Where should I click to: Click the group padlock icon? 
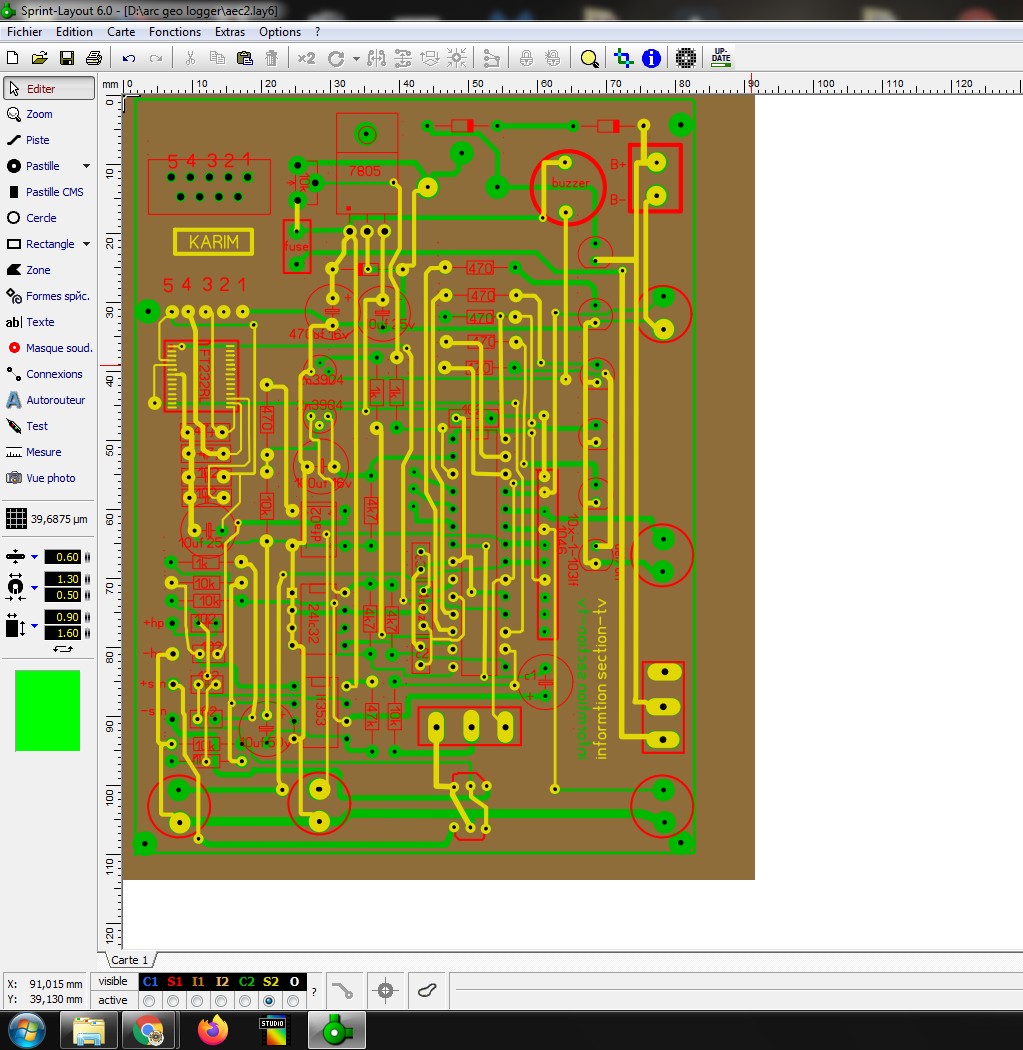(526, 58)
